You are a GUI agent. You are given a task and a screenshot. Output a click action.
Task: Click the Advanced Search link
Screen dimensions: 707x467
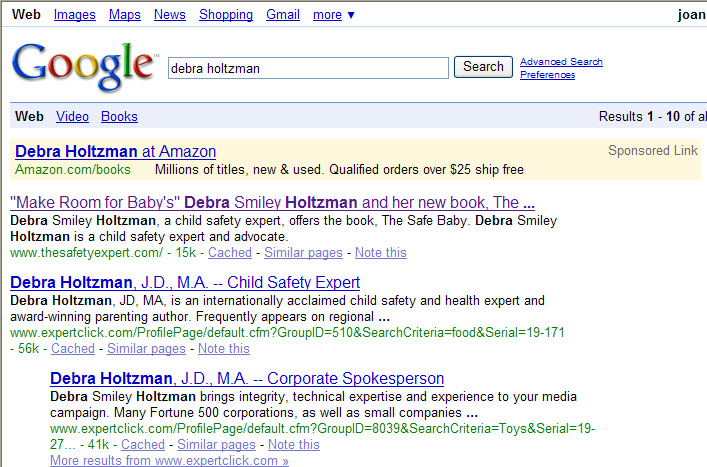(x=561, y=62)
